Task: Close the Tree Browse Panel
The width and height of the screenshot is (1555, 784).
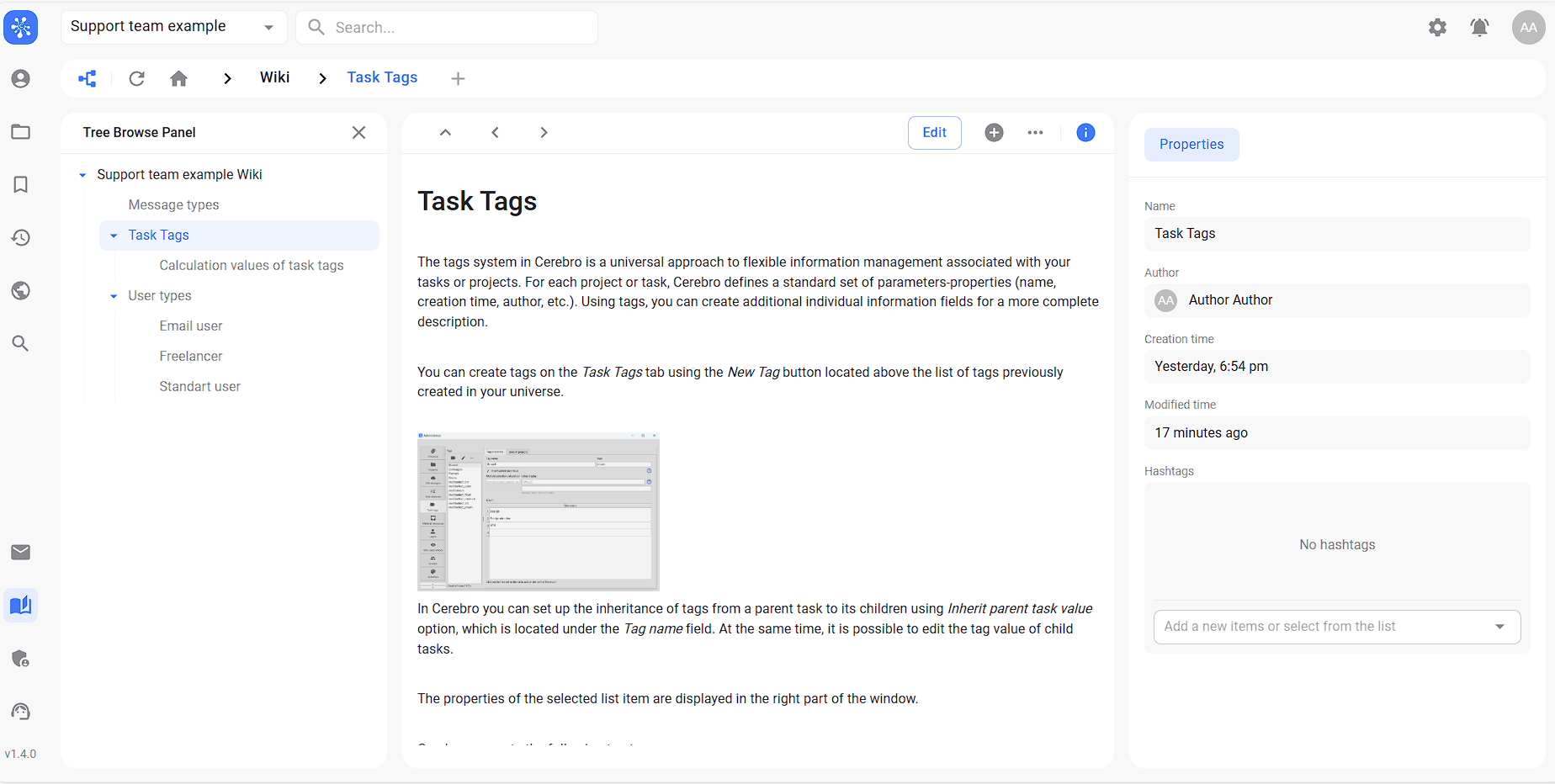Action: 358,132
